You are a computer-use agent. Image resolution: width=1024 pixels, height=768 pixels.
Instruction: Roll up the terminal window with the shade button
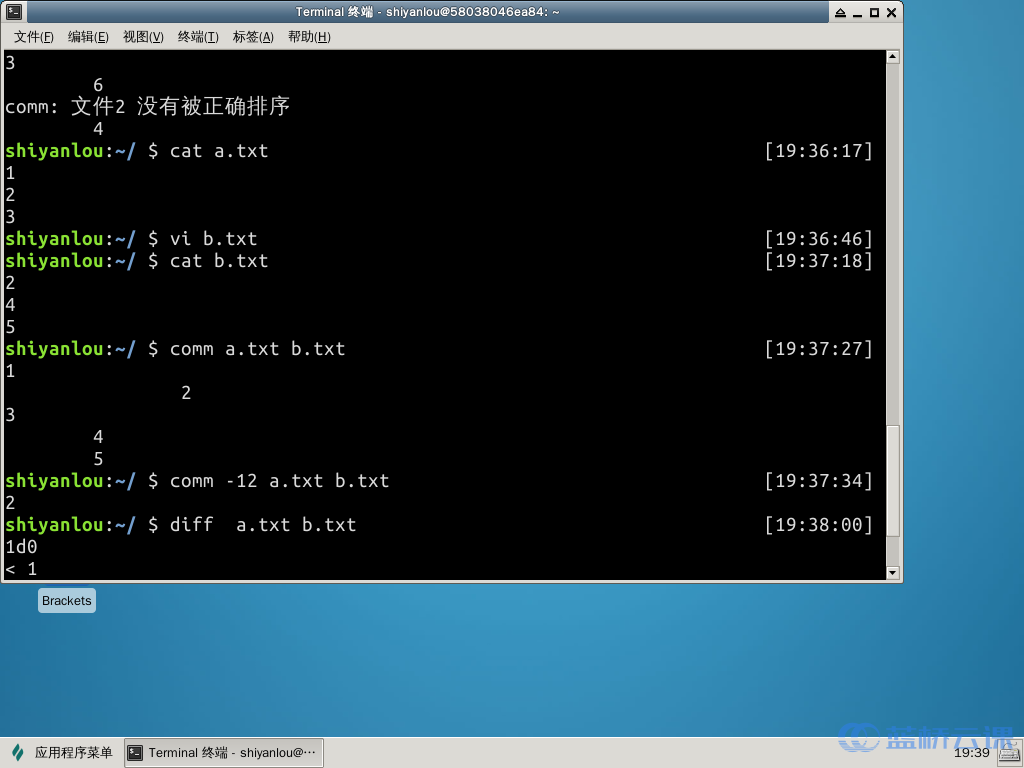pos(841,13)
